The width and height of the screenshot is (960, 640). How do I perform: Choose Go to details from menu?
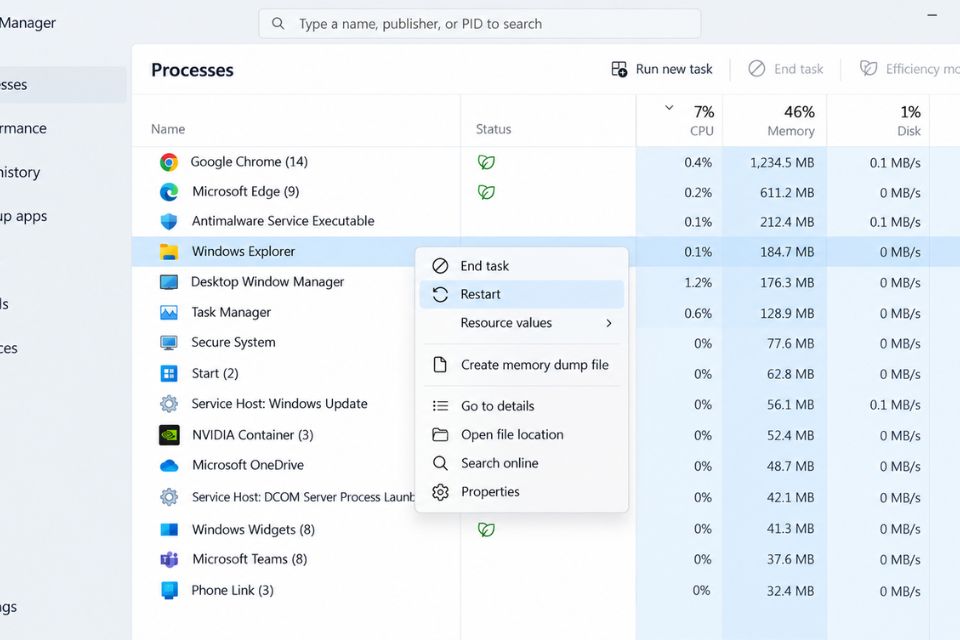pyautogui.click(x=522, y=406)
